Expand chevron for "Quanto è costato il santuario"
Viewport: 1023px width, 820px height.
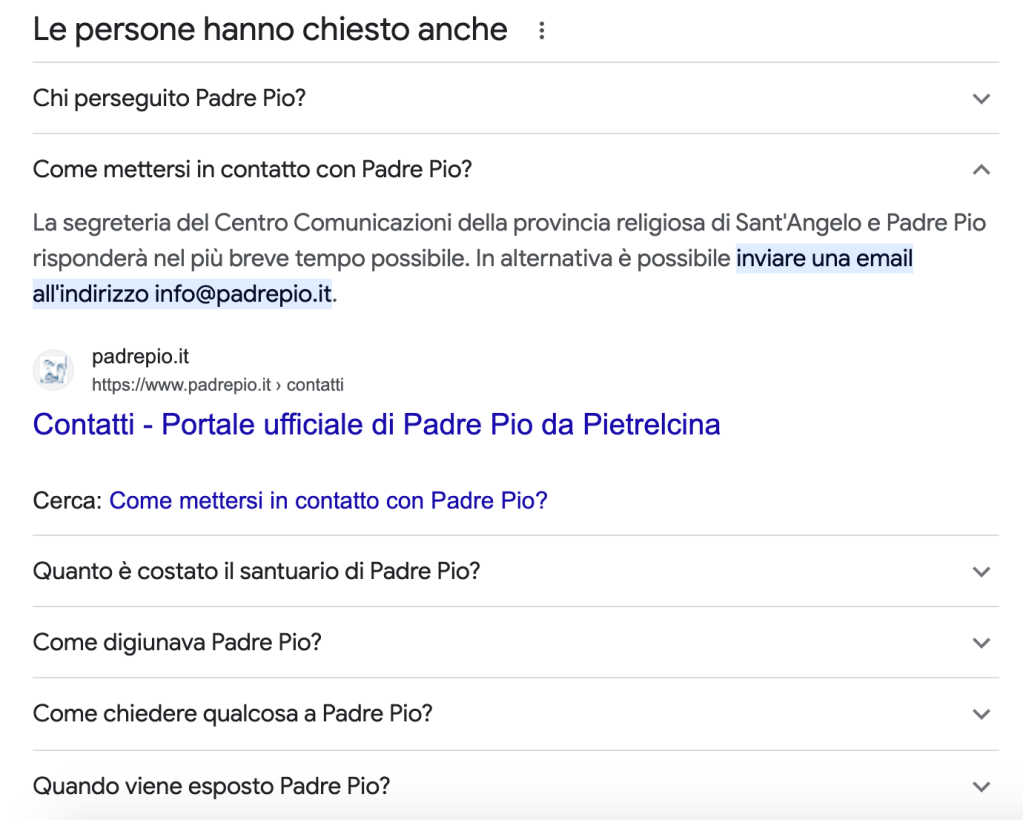[981, 572]
